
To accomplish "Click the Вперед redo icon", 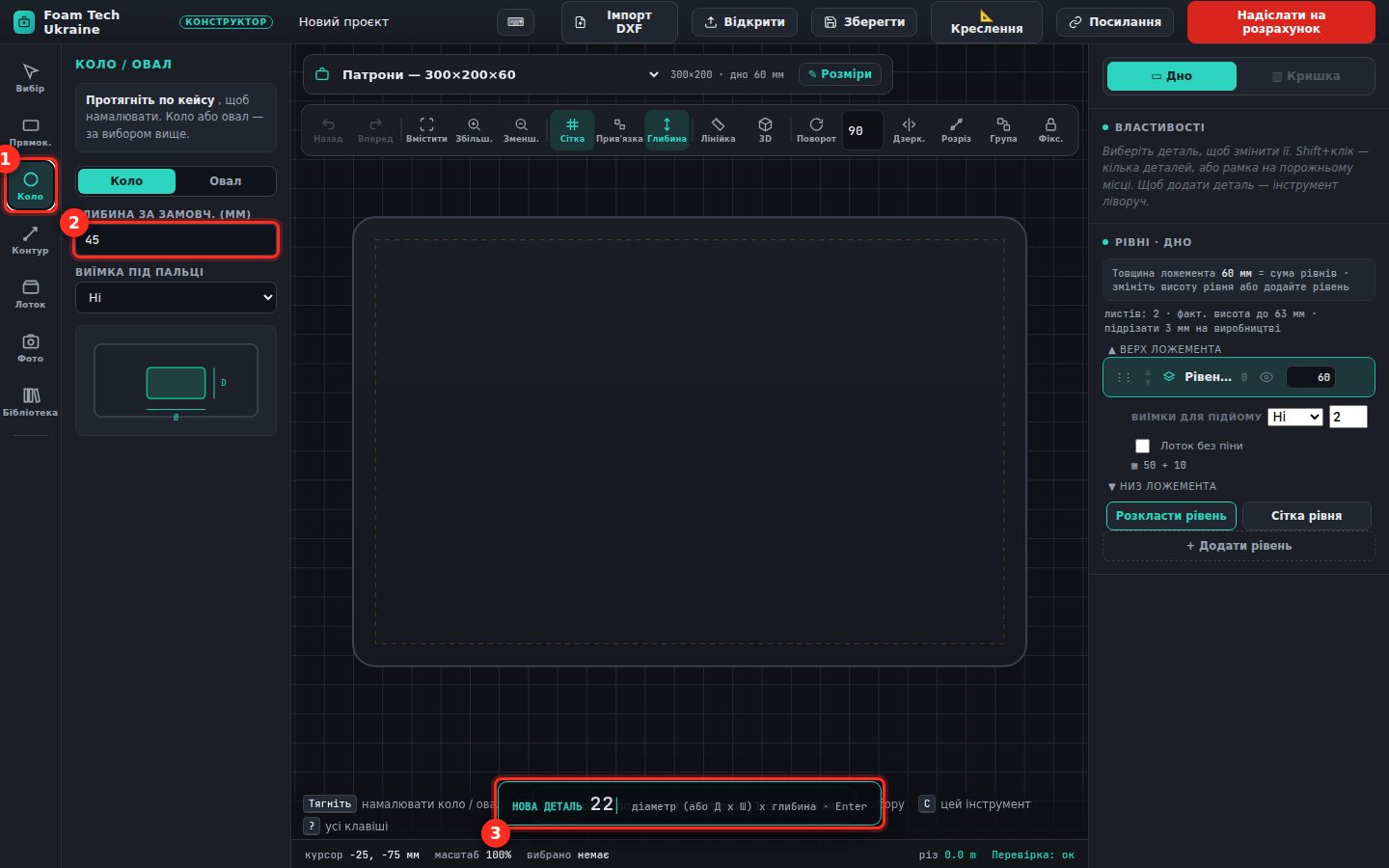I will point(375,130).
